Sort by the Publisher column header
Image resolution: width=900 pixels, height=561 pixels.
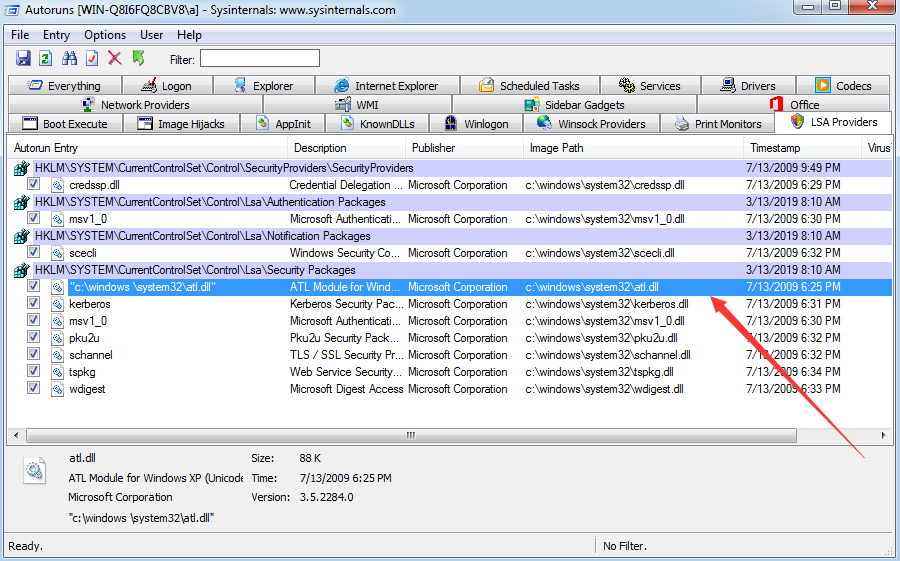click(x=434, y=148)
